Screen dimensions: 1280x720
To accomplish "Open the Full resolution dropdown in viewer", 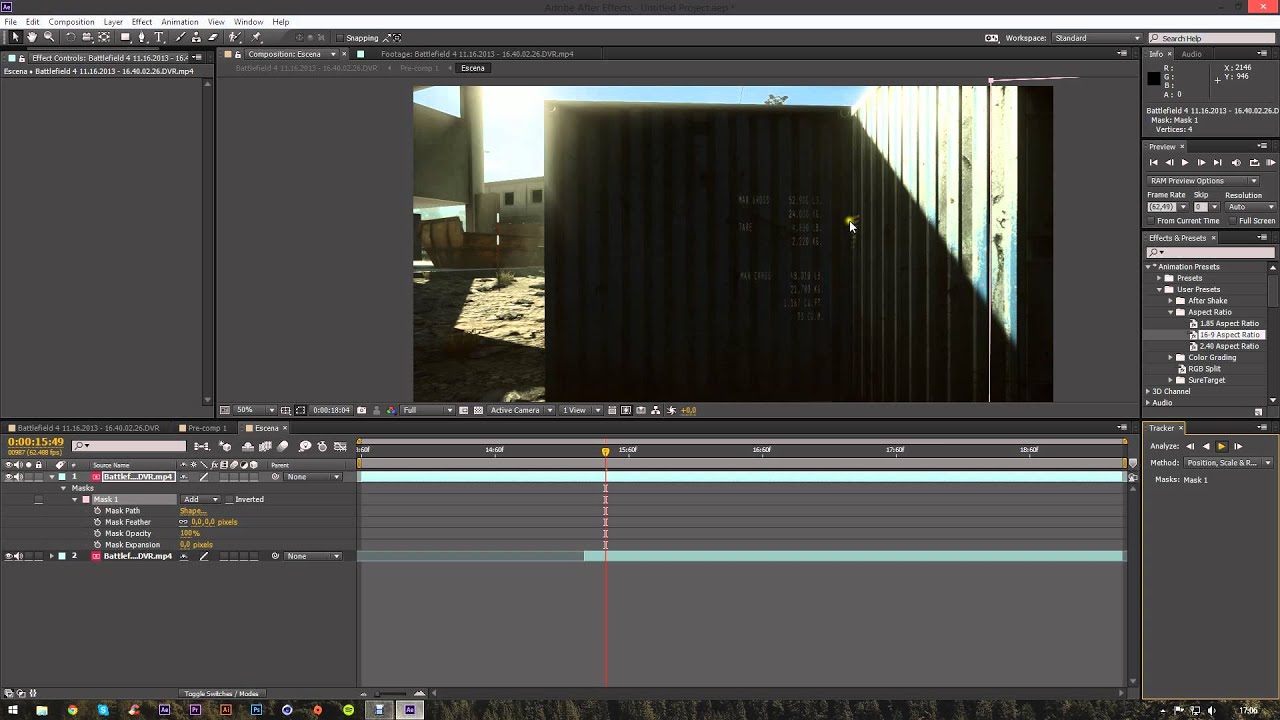I will 427,410.
